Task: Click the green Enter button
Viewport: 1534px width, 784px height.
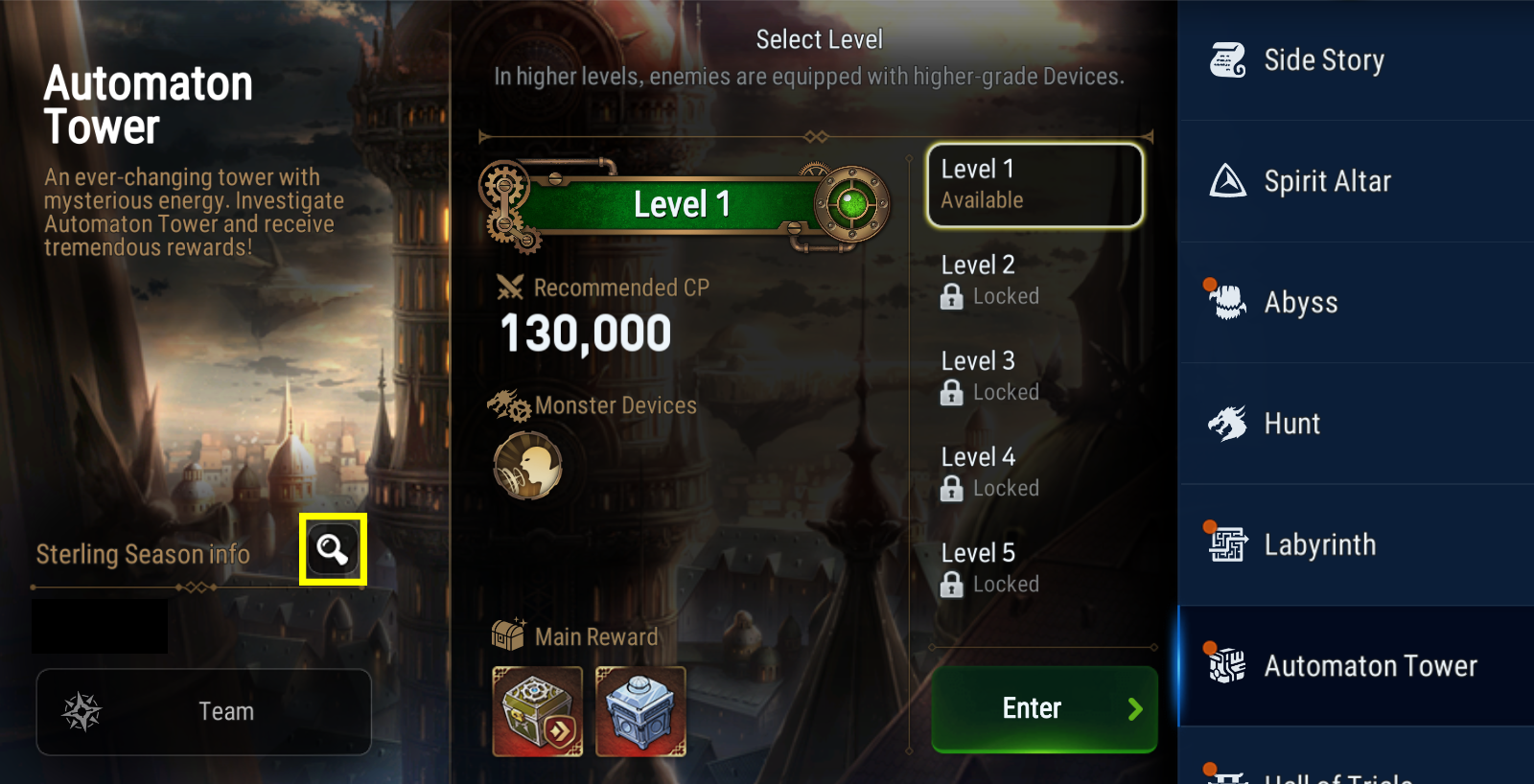Action: [1044, 709]
